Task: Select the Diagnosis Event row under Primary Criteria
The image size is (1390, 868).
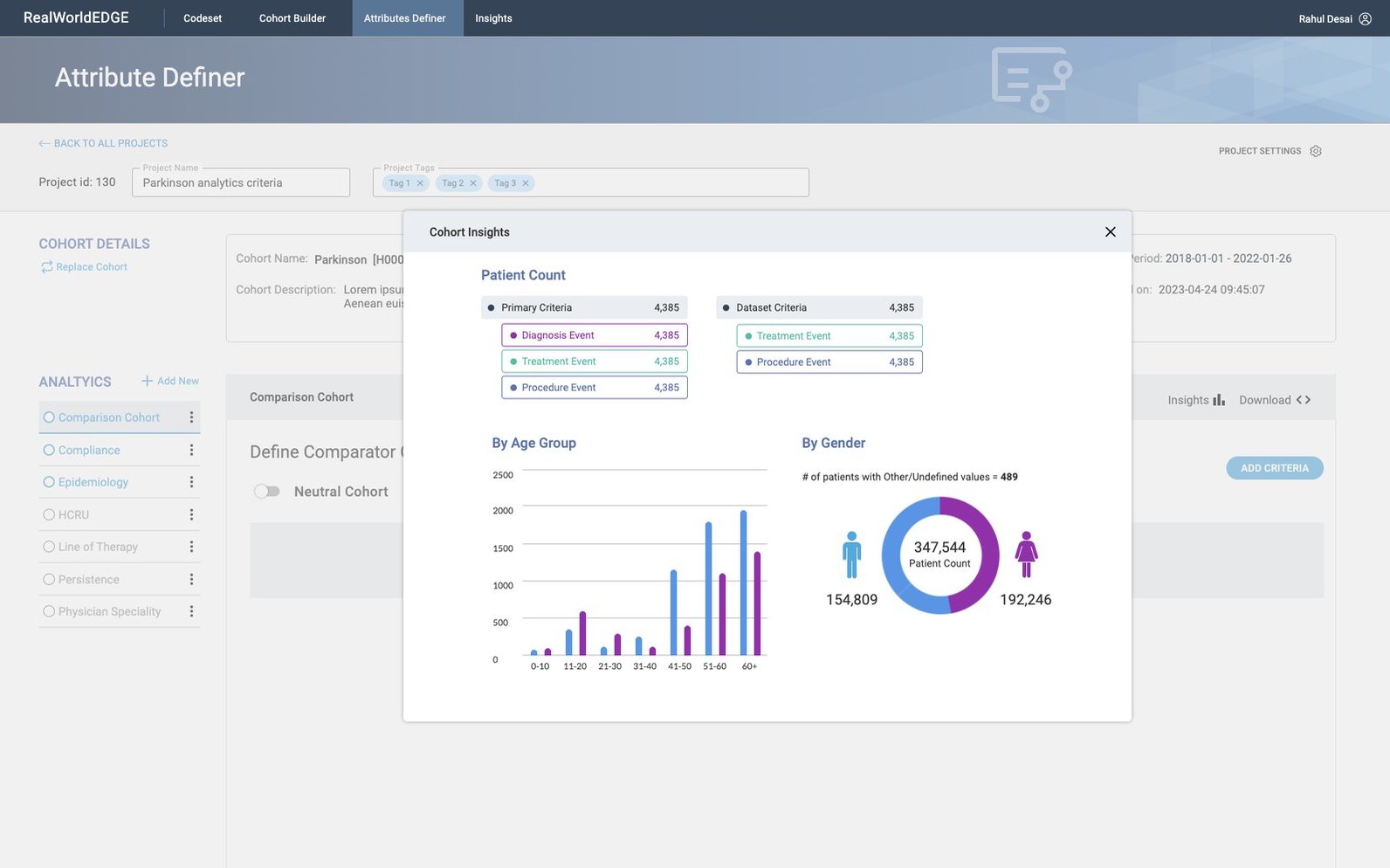Action: coord(595,335)
